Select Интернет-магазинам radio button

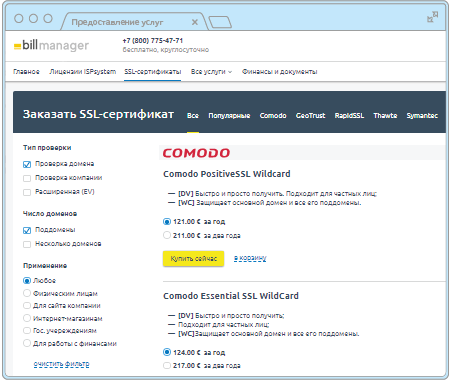pos(27,318)
